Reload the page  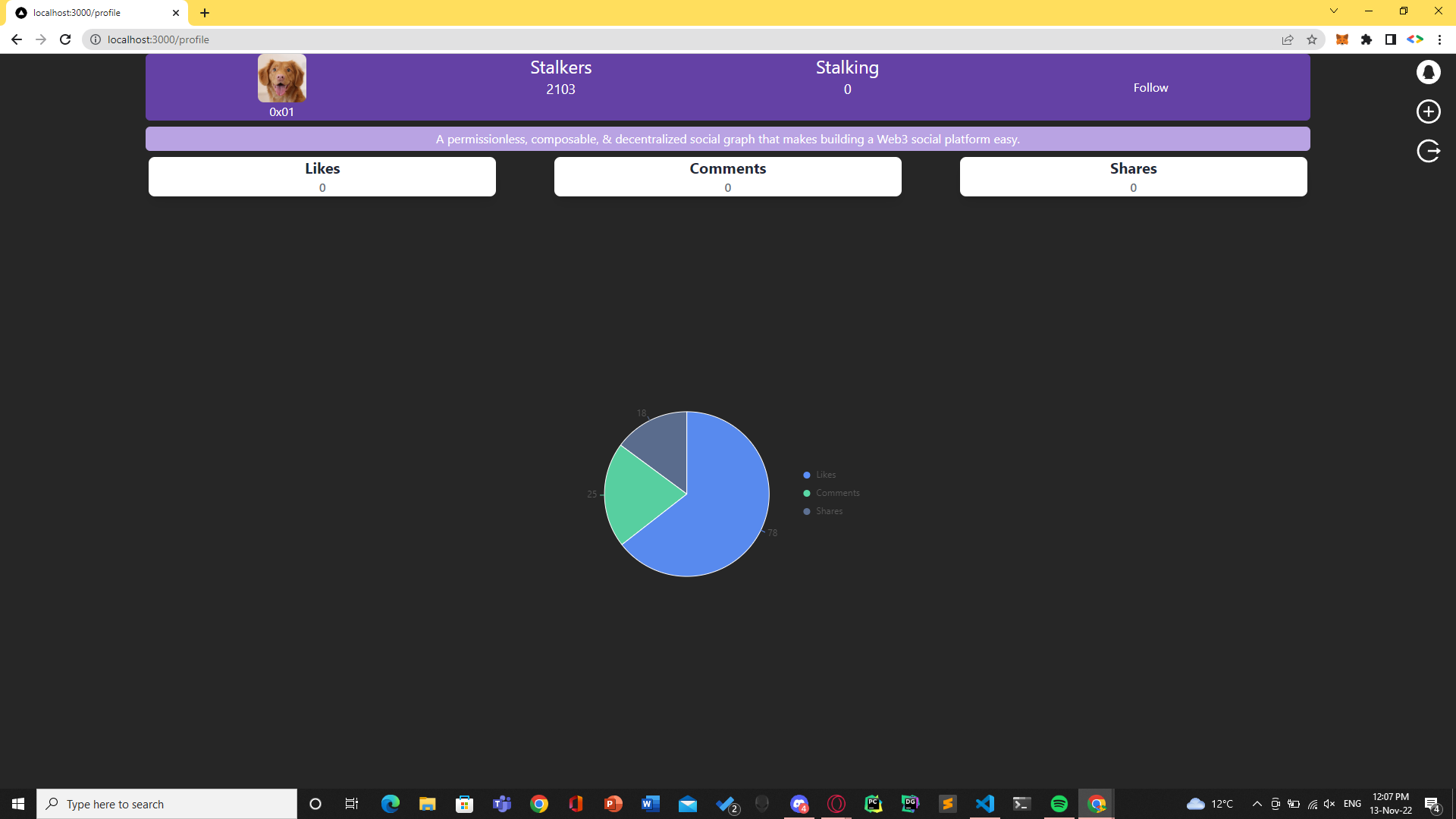[65, 39]
